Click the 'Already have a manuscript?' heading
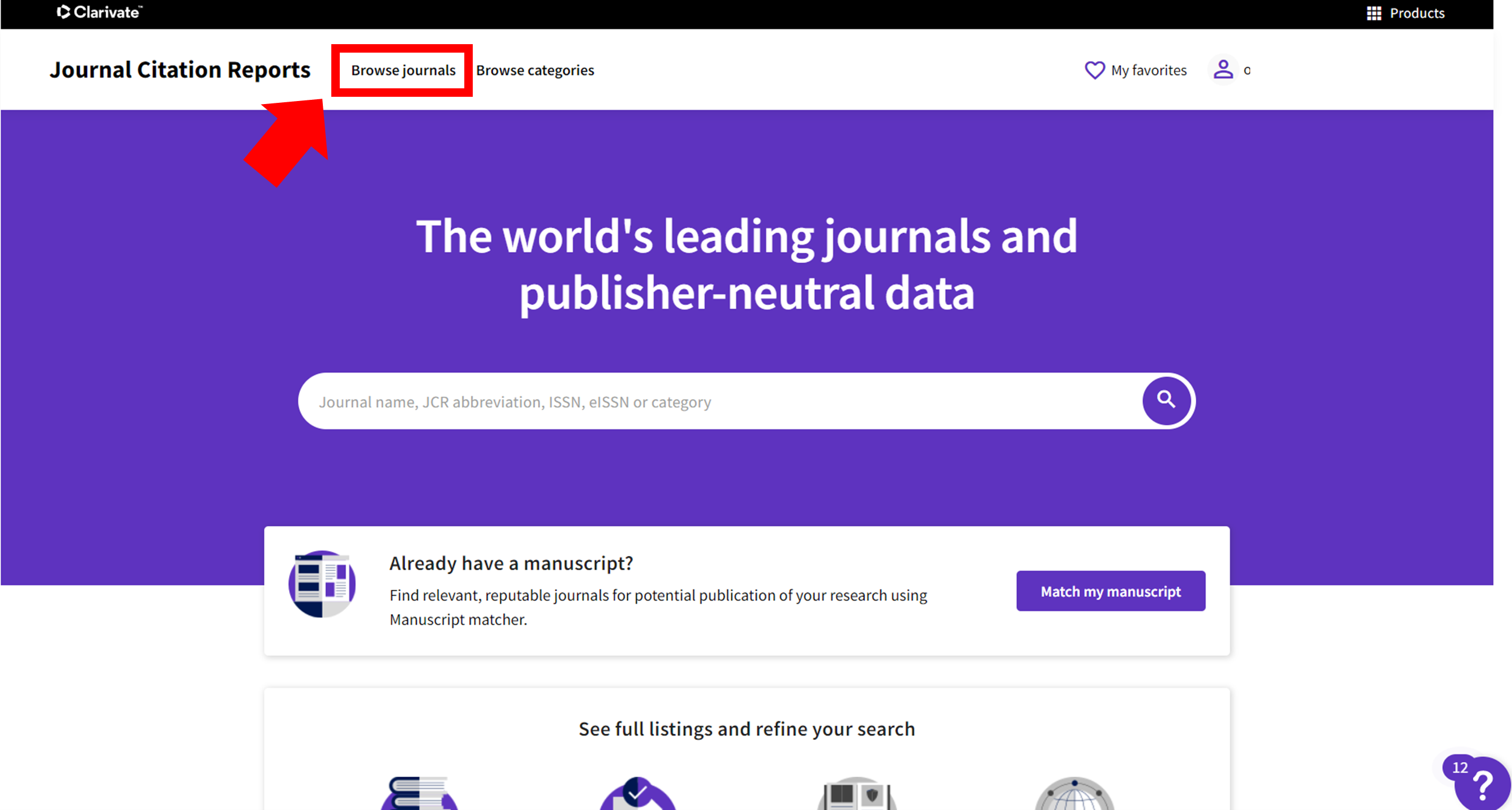The width and height of the screenshot is (1512, 810). [511, 563]
